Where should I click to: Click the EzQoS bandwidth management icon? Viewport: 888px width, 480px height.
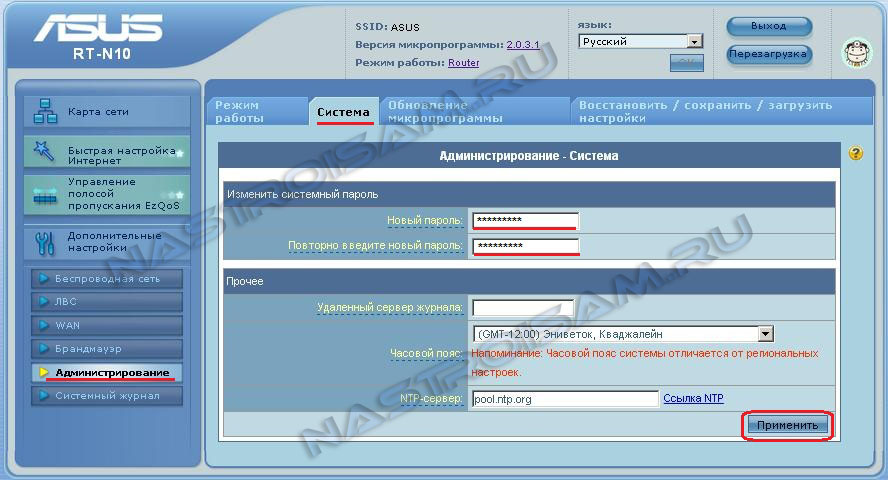[46, 195]
